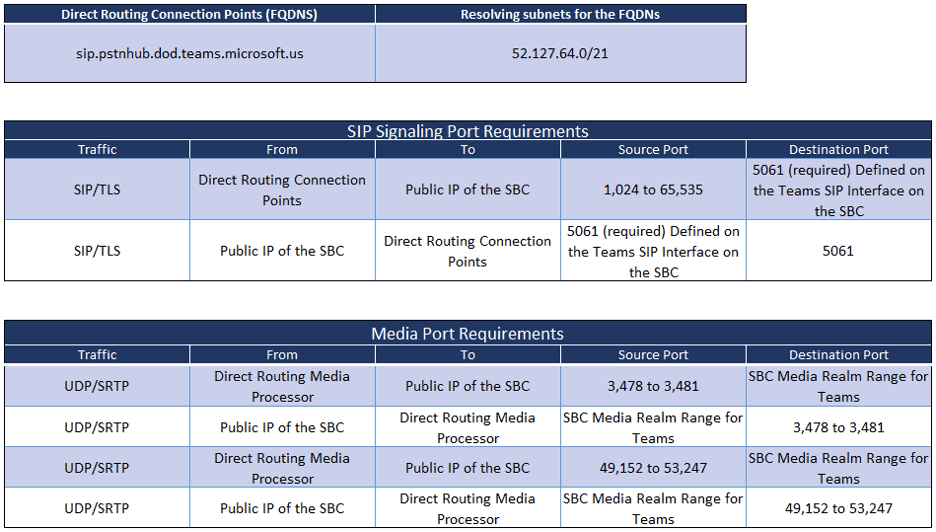This screenshot has width=936, height=532.
Task: Click the Direct Routing Connection Points (FQDNS) header
Action: click(x=190, y=15)
